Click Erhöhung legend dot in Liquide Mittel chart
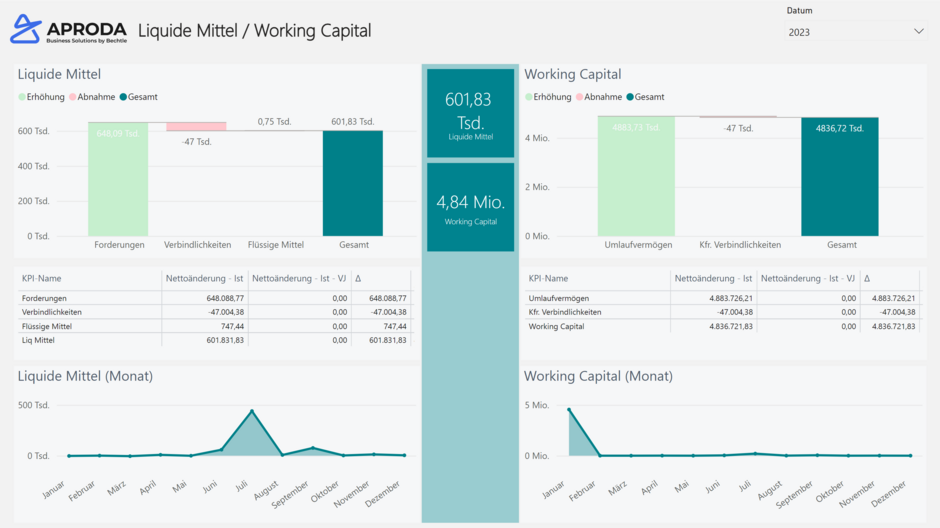The height and width of the screenshot is (528, 940). pos(22,97)
